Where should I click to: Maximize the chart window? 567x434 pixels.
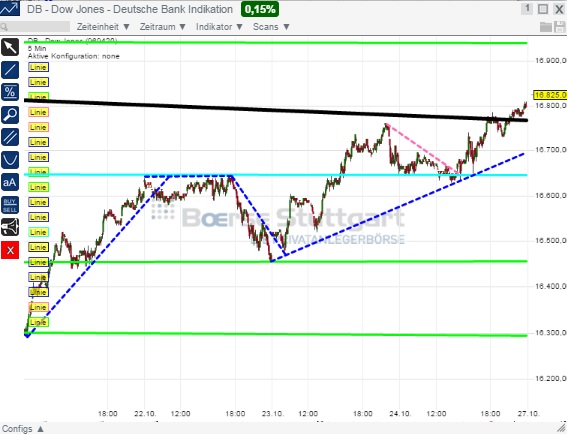(x=543, y=9)
